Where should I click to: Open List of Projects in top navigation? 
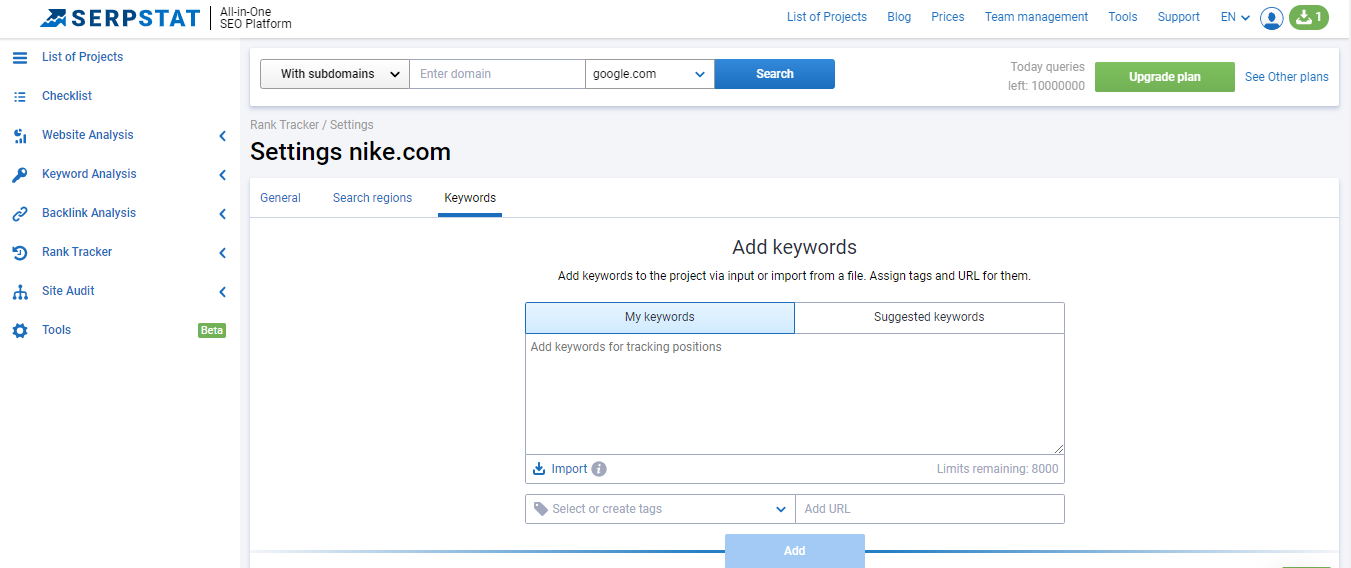pos(827,17)
